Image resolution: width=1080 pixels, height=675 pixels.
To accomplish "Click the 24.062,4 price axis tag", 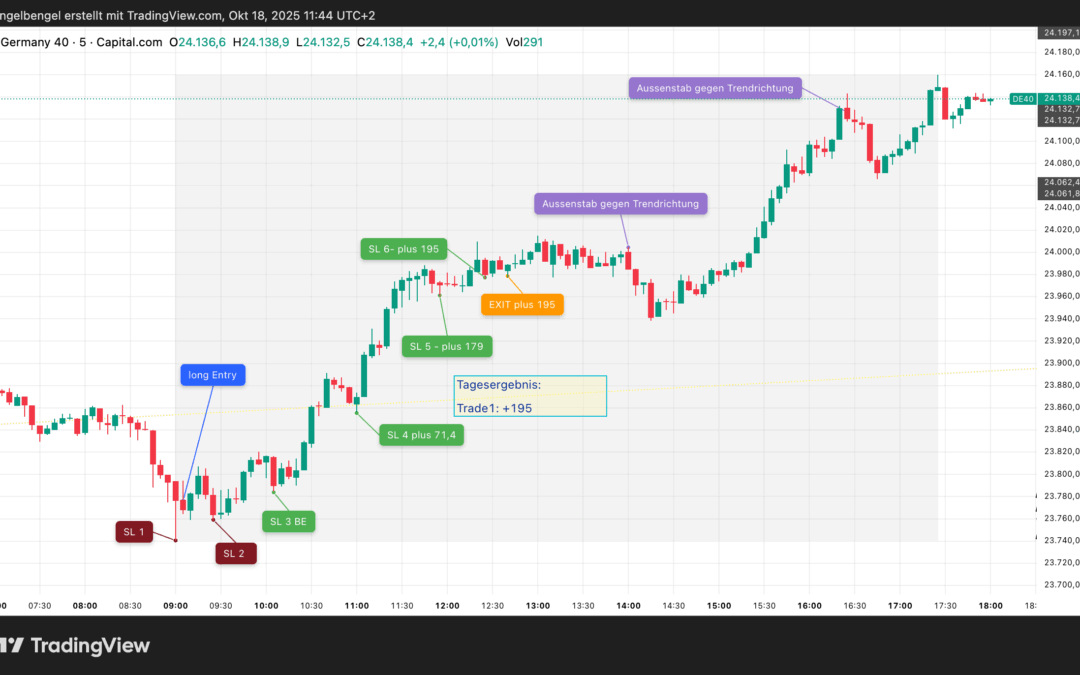I will click(x=1058, y=183).
